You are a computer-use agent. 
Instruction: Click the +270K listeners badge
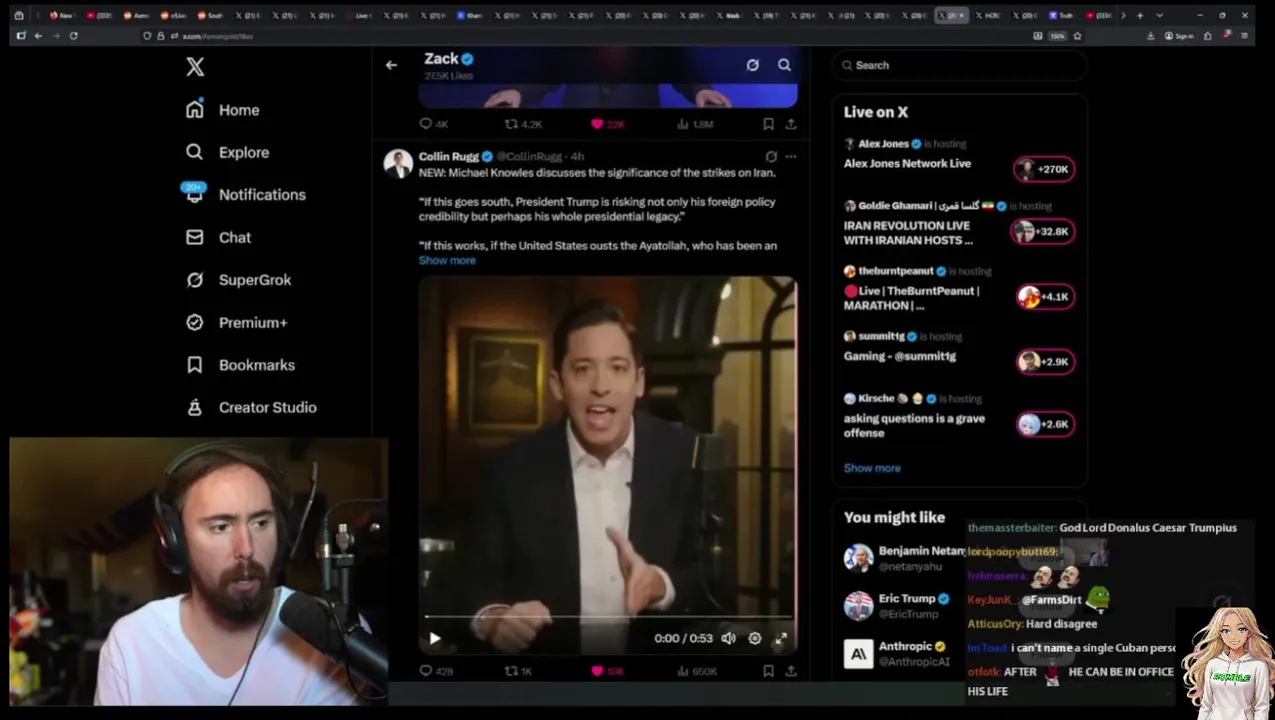(x=1044, y=169)
